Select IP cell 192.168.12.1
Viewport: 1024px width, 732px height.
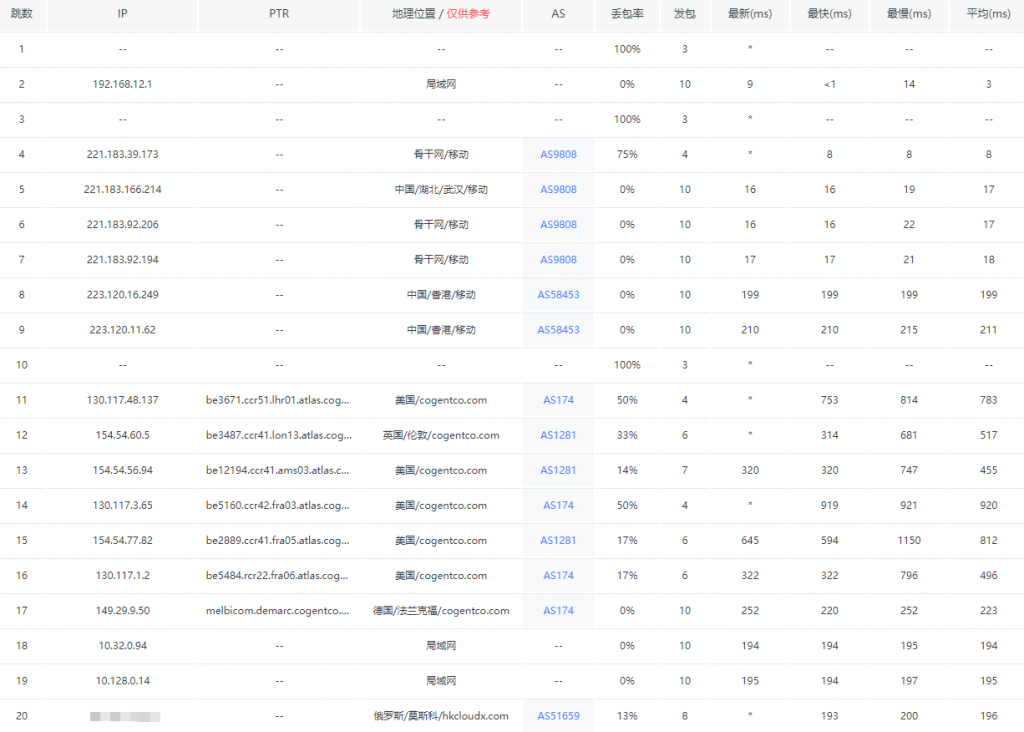[x=122, y=84]
